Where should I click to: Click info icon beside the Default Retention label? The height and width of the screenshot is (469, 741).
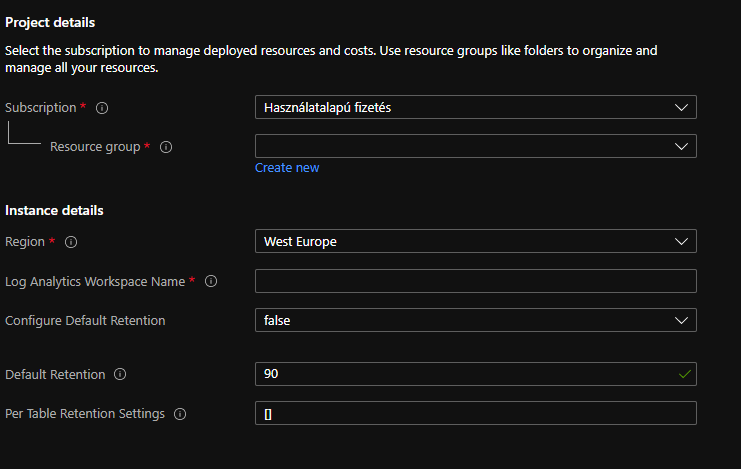[120, 375]
